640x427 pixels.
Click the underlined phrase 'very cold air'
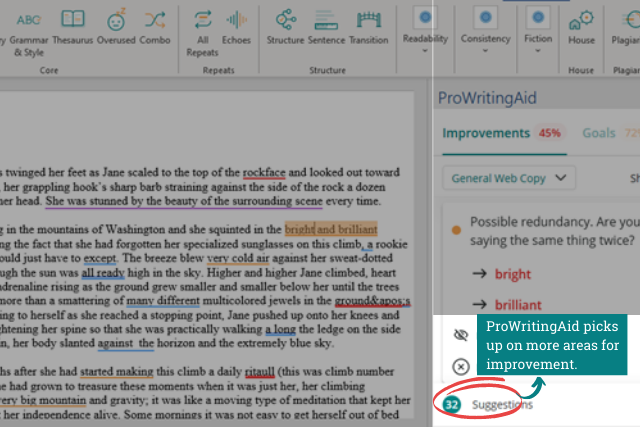(x=238, y=258)
